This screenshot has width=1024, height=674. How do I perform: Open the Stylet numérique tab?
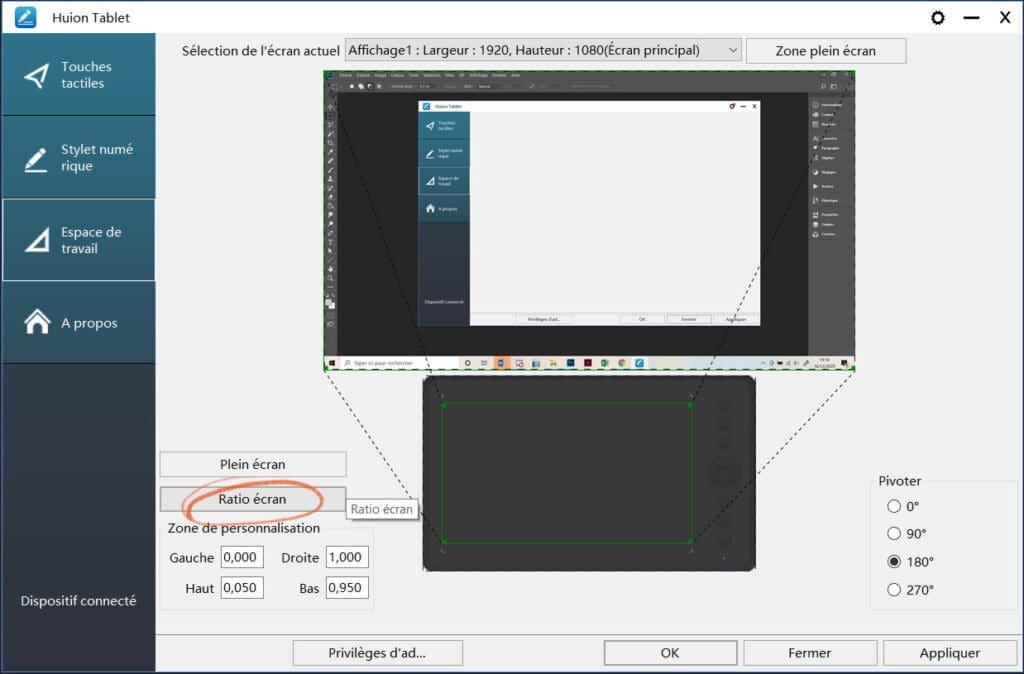78,157
